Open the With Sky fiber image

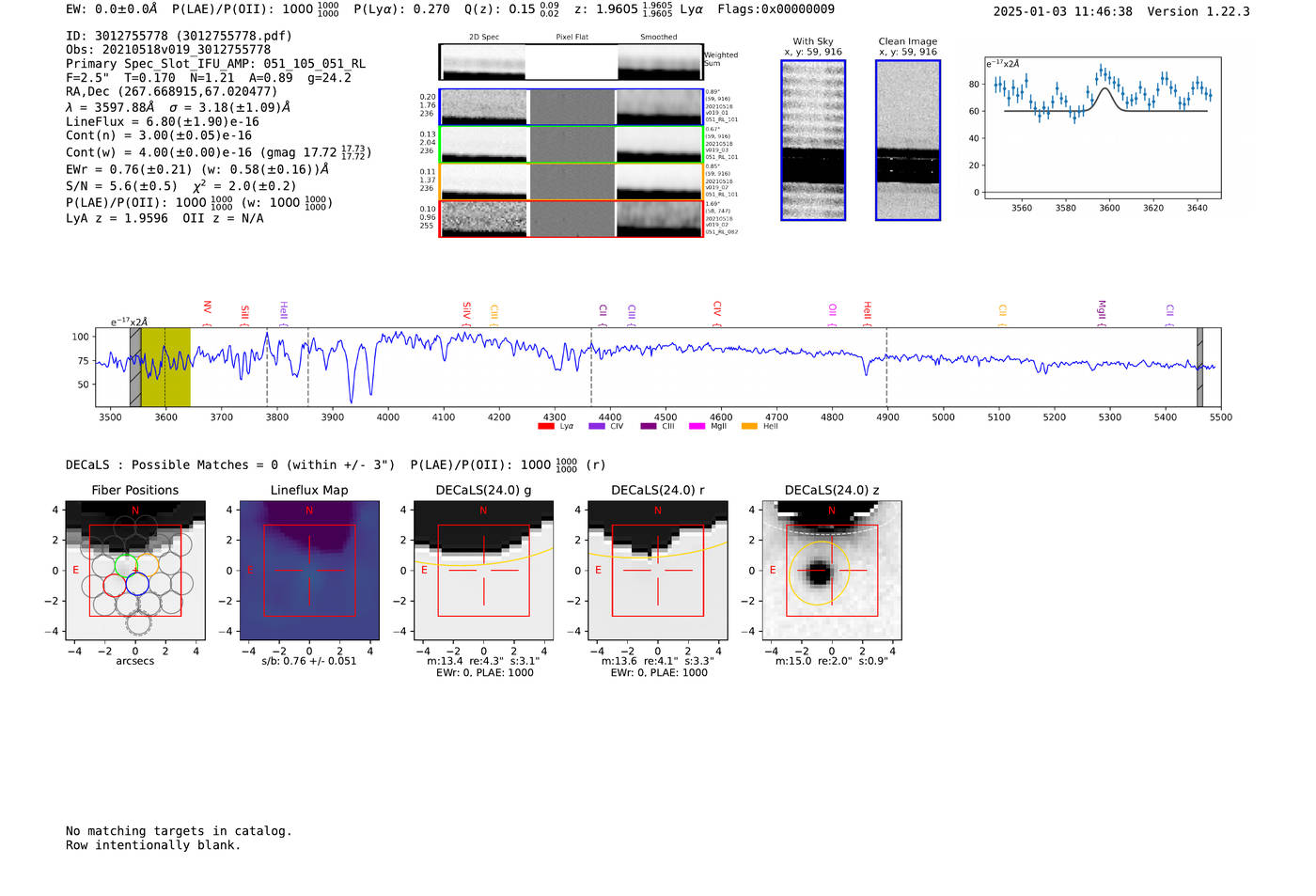pyautogui.click(x=813, y=140)
